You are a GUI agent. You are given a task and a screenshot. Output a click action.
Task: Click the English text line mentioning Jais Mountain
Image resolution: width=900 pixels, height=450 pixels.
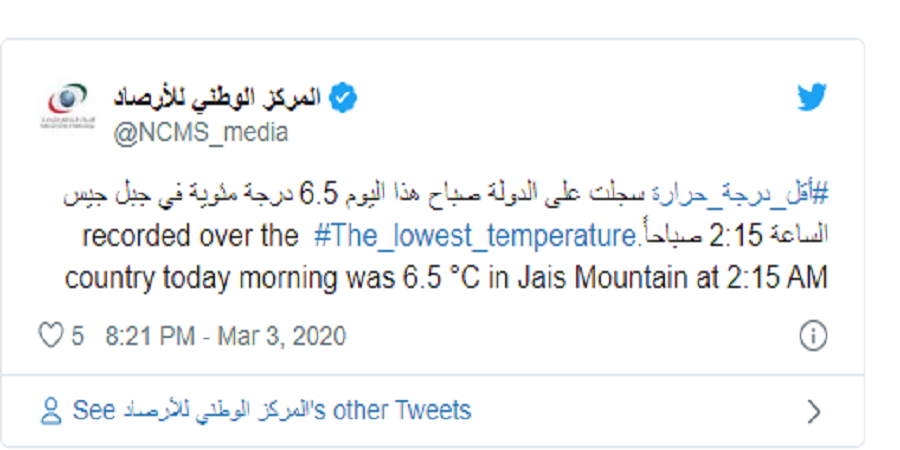445,278
